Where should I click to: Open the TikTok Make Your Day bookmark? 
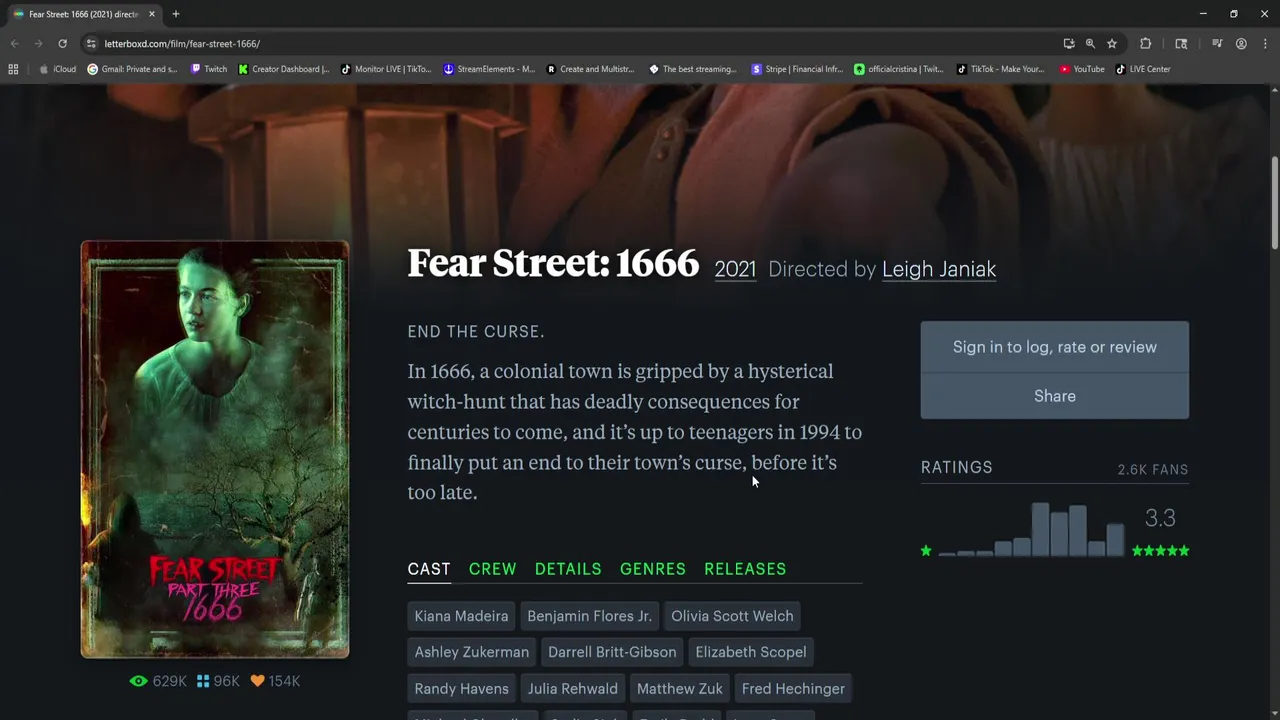[x=1000, y=69]
